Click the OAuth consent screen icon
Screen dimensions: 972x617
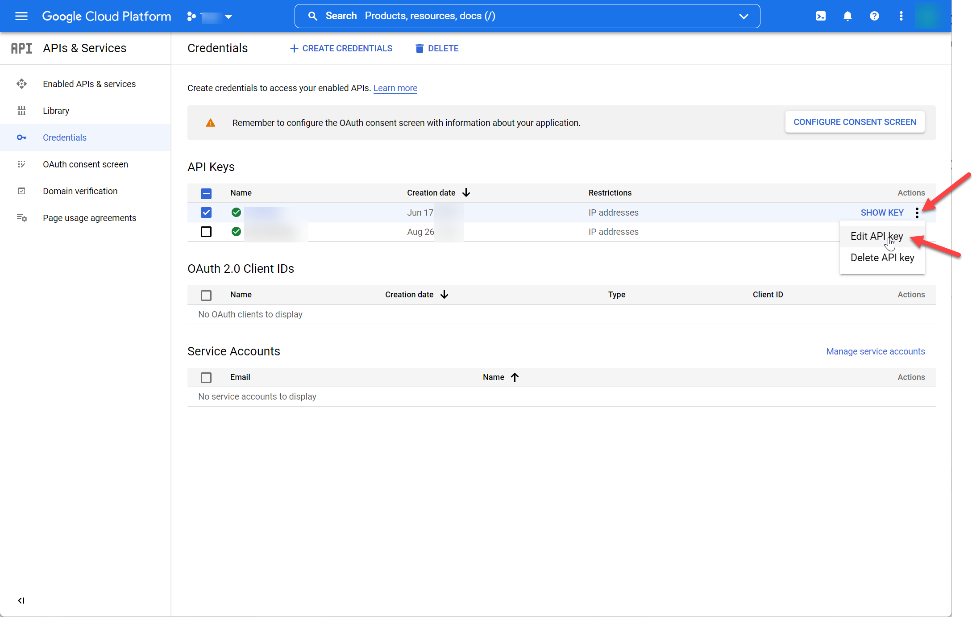point(22,164)
